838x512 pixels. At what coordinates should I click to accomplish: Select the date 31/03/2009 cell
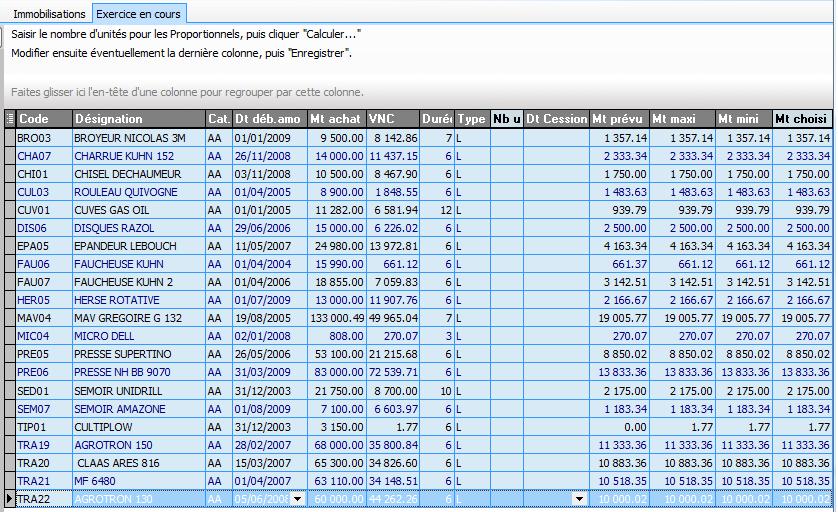[x=269, y=372]
